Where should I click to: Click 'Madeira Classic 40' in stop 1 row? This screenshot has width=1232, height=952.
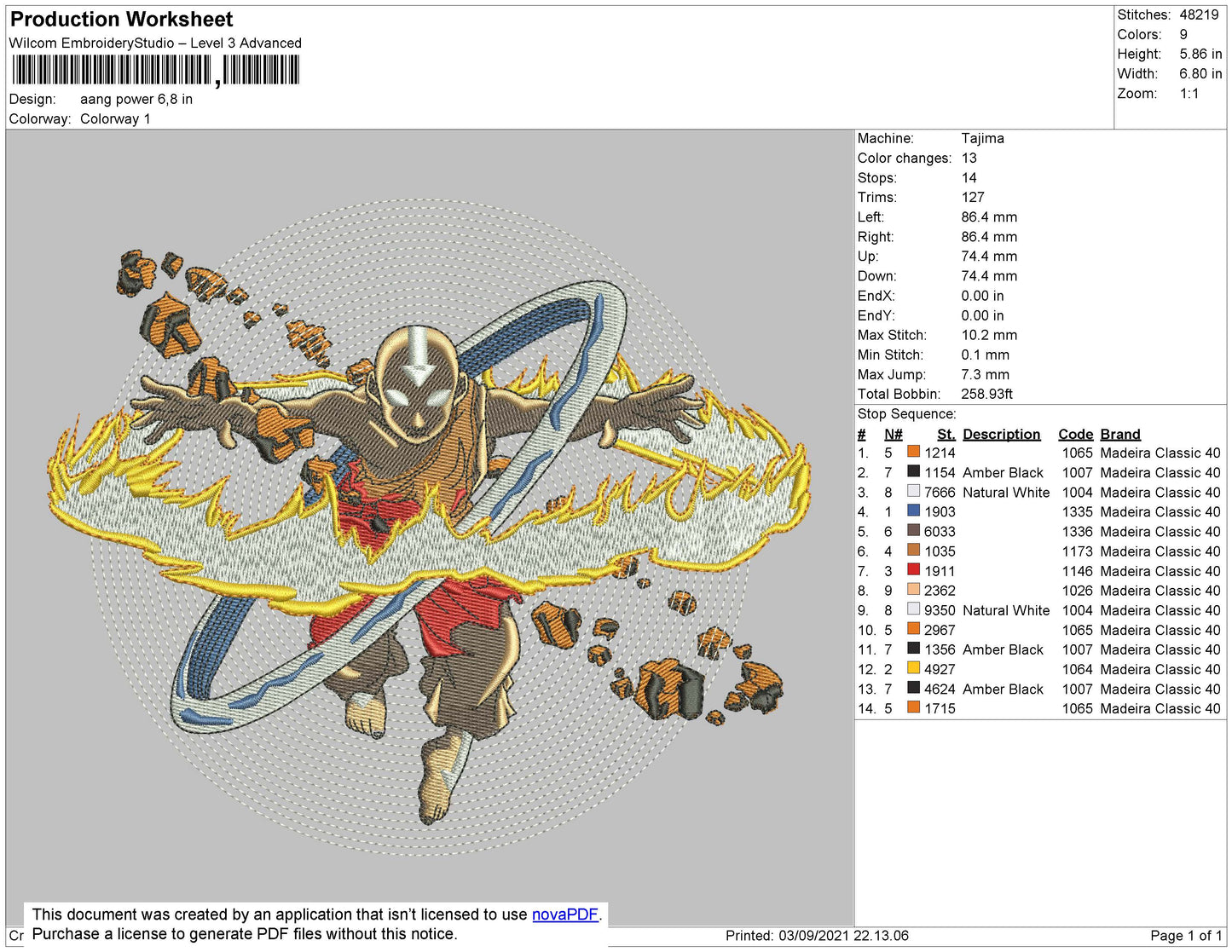(1160, 453)
